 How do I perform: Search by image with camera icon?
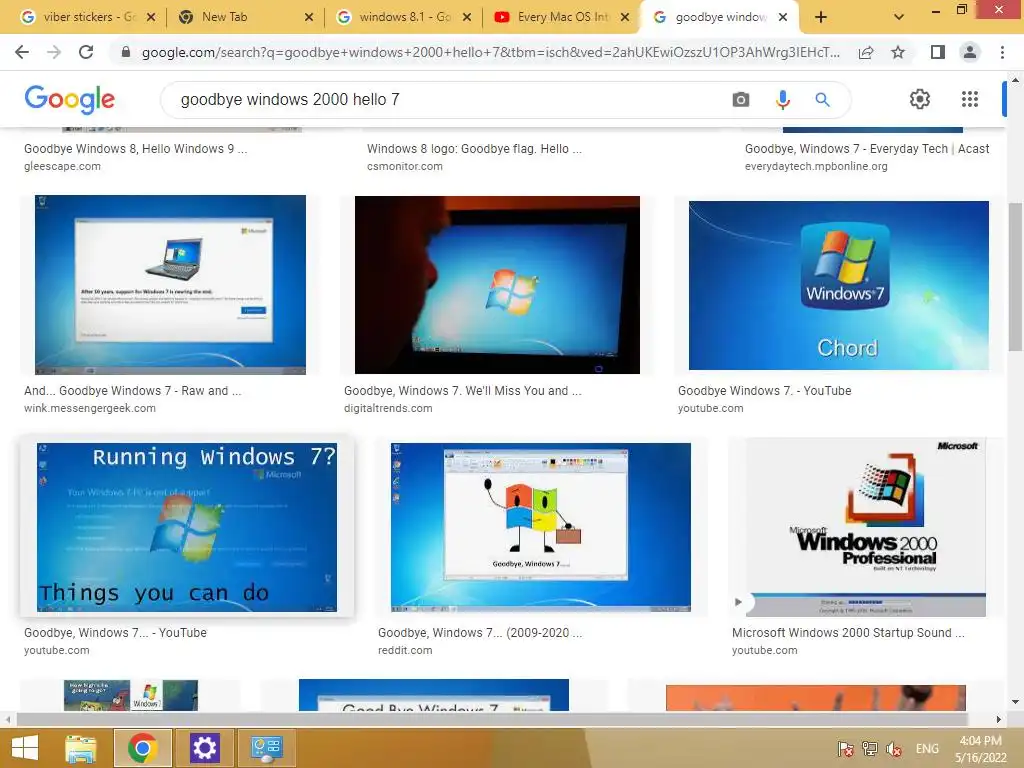pyautogui.click(x=741, y=99)
